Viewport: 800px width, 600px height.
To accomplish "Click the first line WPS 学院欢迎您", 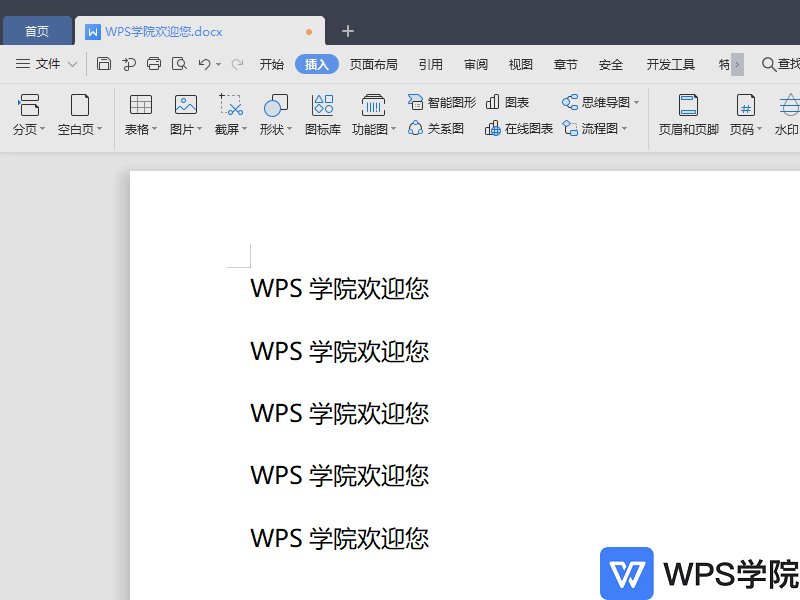I will click(x=340, y=289).
